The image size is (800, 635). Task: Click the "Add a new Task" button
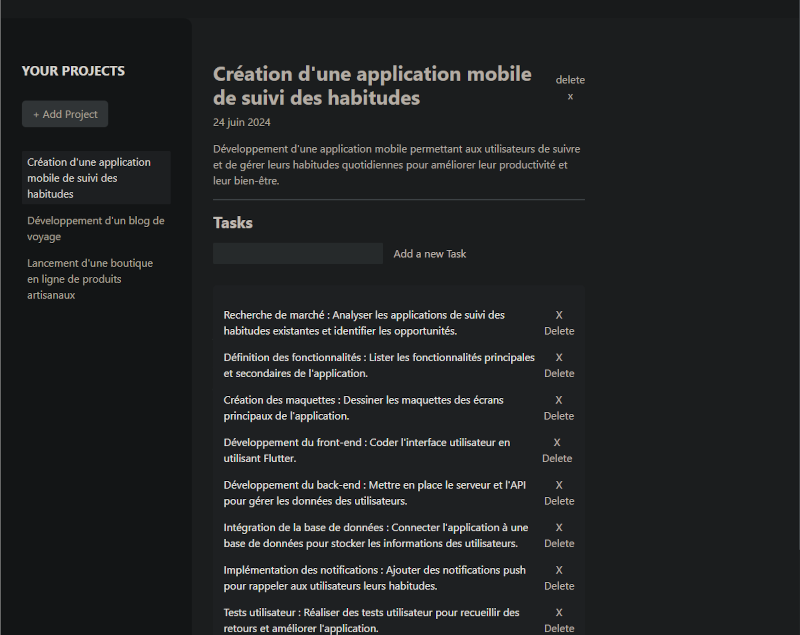(x=430, y=254)
